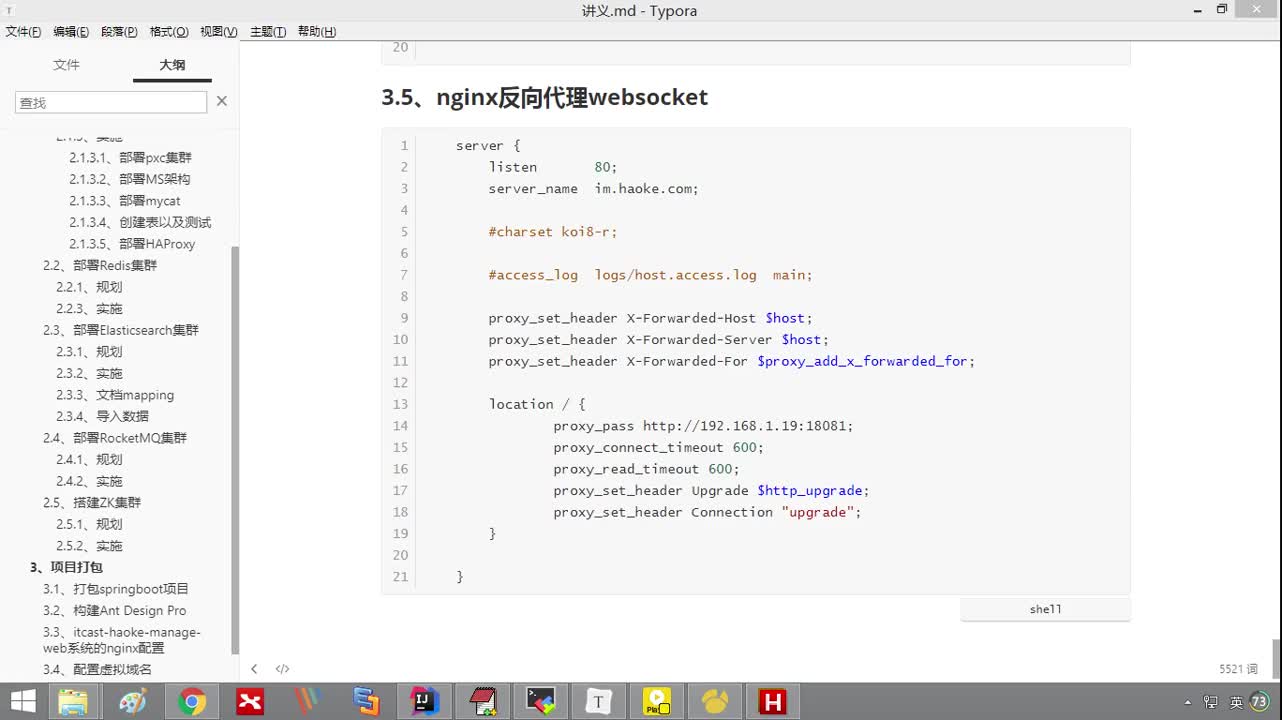Open the striped colorful taskbar icon
This screenshot has height=720, width=1282.
pos(308,701)
